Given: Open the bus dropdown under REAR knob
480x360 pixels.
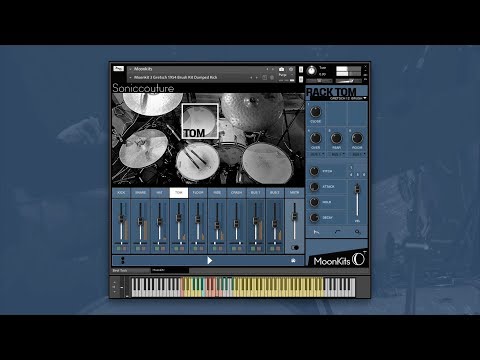Looking at the screenshot, I should (x=337, y=155).
